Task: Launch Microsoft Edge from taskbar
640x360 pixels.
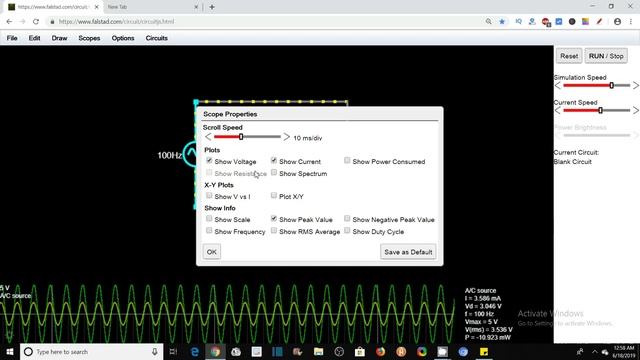Action: point(195,351)
